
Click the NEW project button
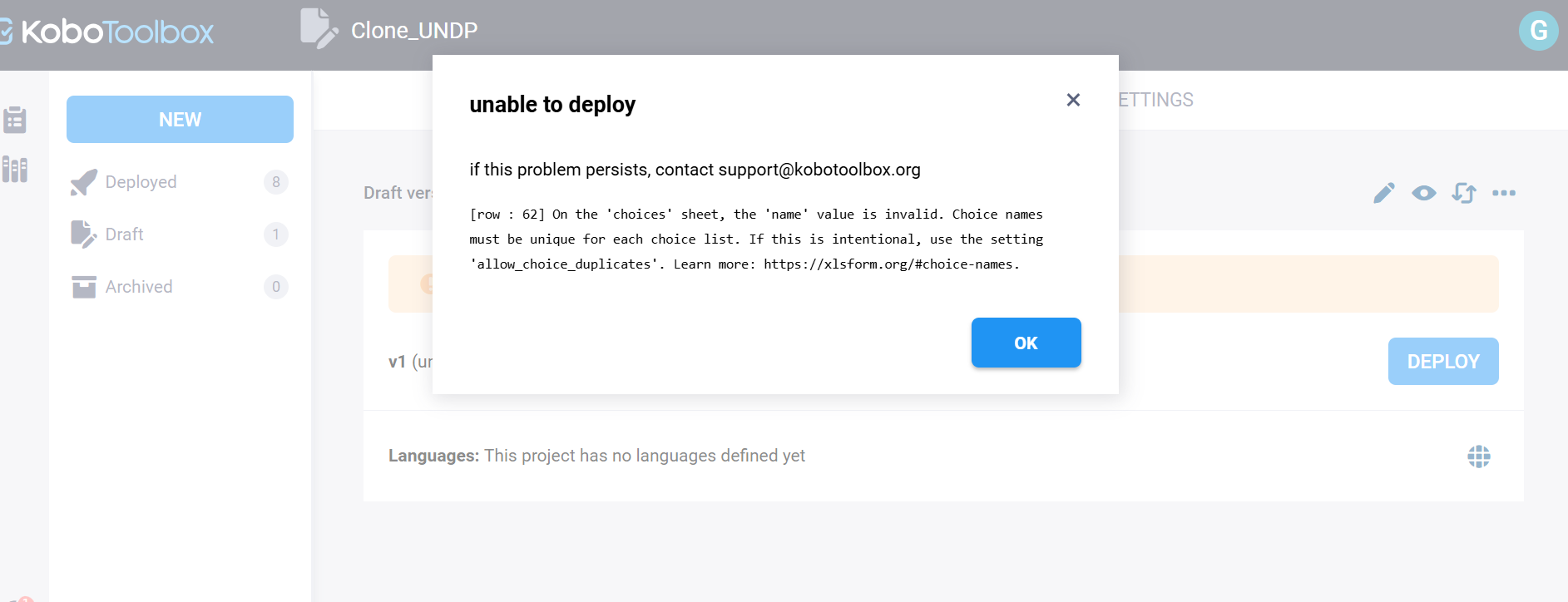(x=180, y=120)
